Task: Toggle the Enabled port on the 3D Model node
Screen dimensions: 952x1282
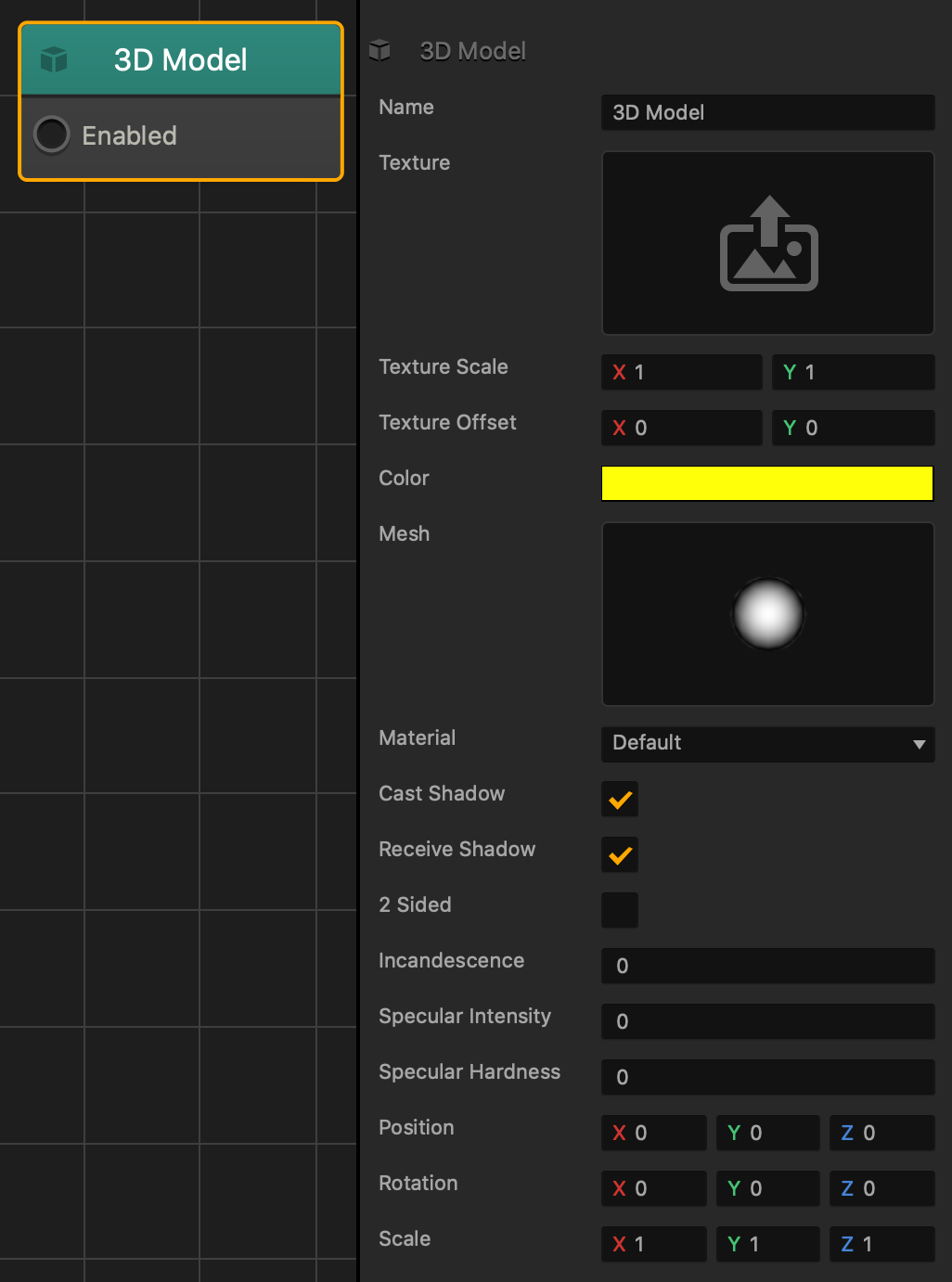Action: tap(52, 135)
